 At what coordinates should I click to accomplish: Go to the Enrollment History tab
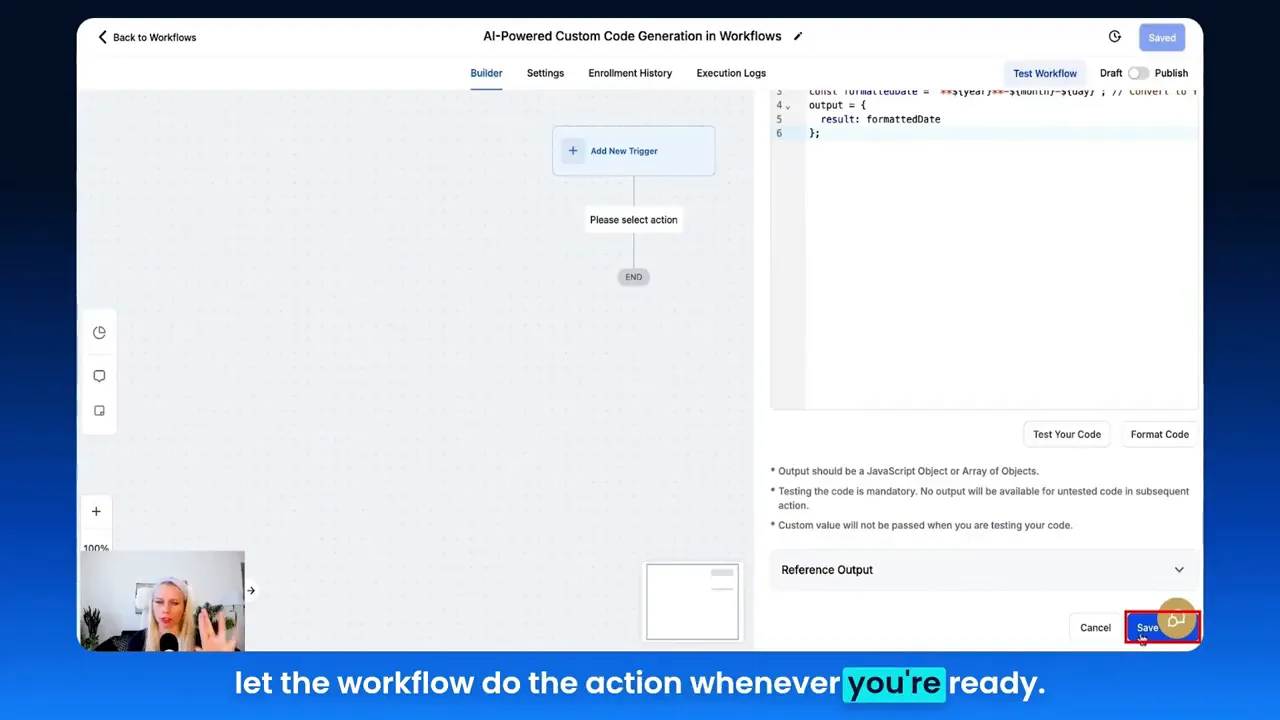[630, 73]
